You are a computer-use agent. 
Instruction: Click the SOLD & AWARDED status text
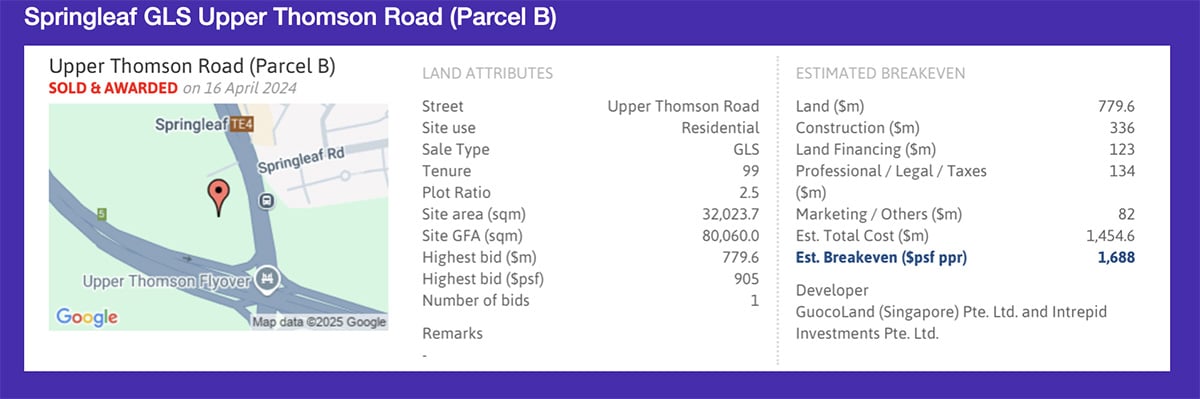[x=114, y=88]
